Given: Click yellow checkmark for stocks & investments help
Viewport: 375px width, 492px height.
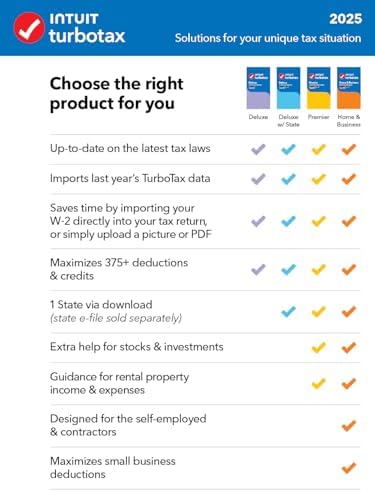Looking at the screenshot, I should [x=319, y=348].
